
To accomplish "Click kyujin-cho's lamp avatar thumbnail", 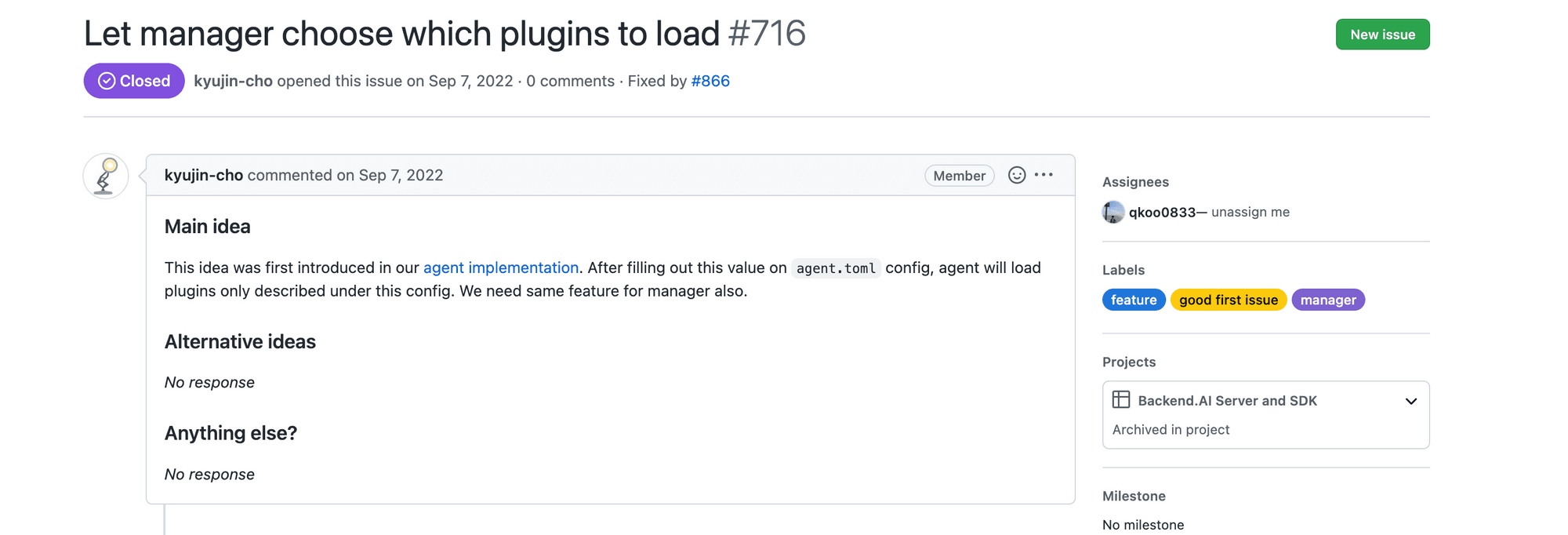I will pyautogui.click(x=106, y=176).
